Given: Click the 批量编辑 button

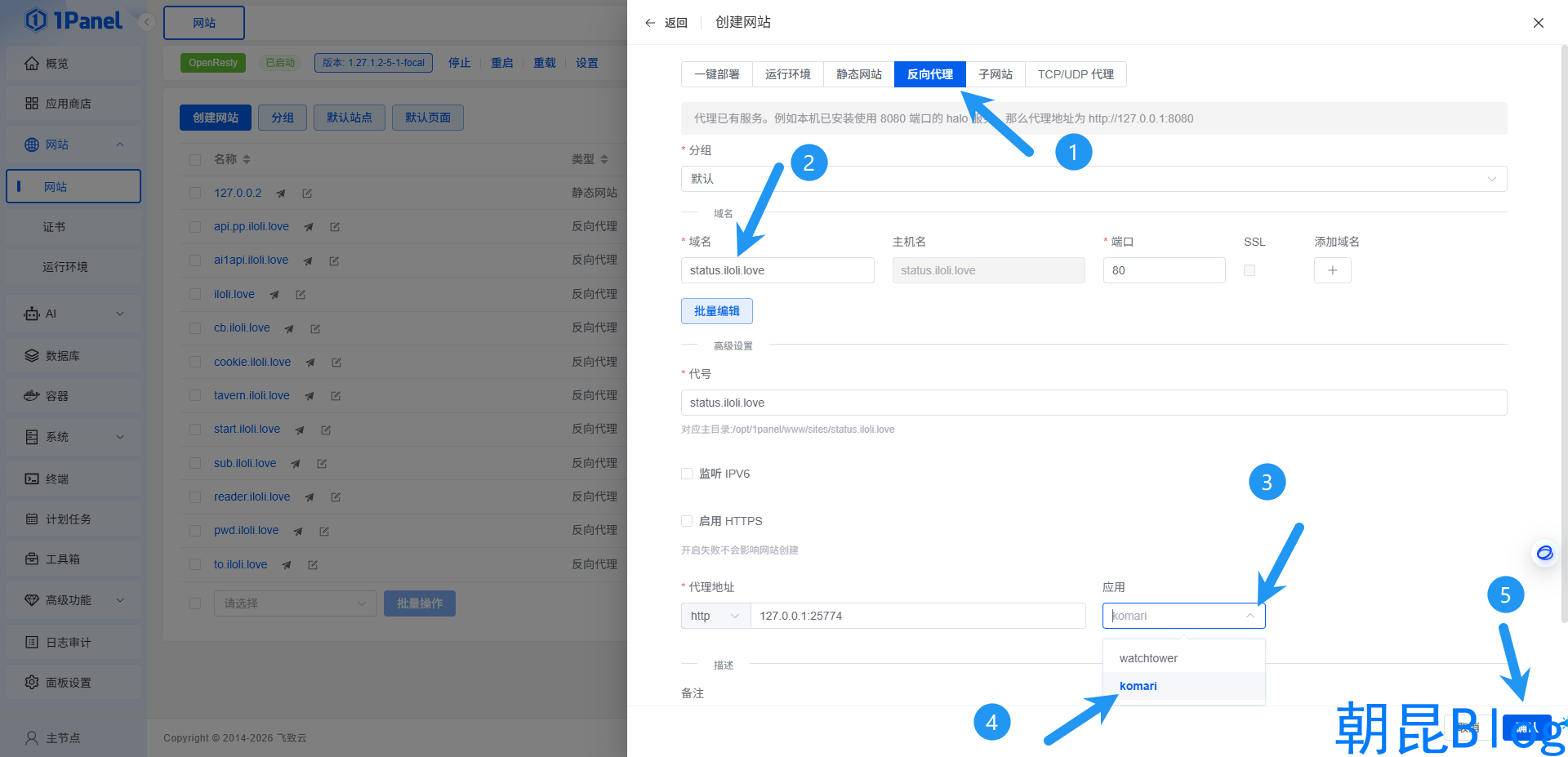Looking at the screenshot, I should point(717,311).
